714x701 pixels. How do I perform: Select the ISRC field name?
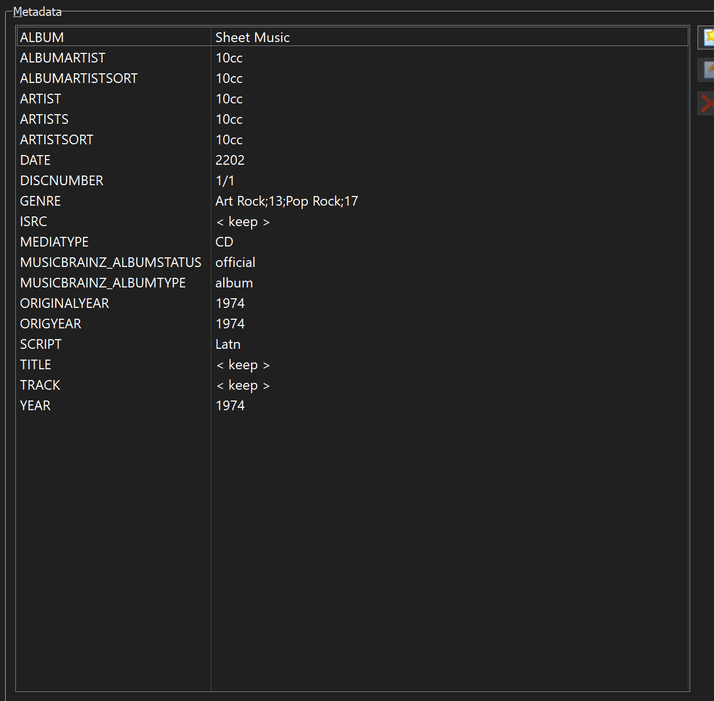[33, 222]
